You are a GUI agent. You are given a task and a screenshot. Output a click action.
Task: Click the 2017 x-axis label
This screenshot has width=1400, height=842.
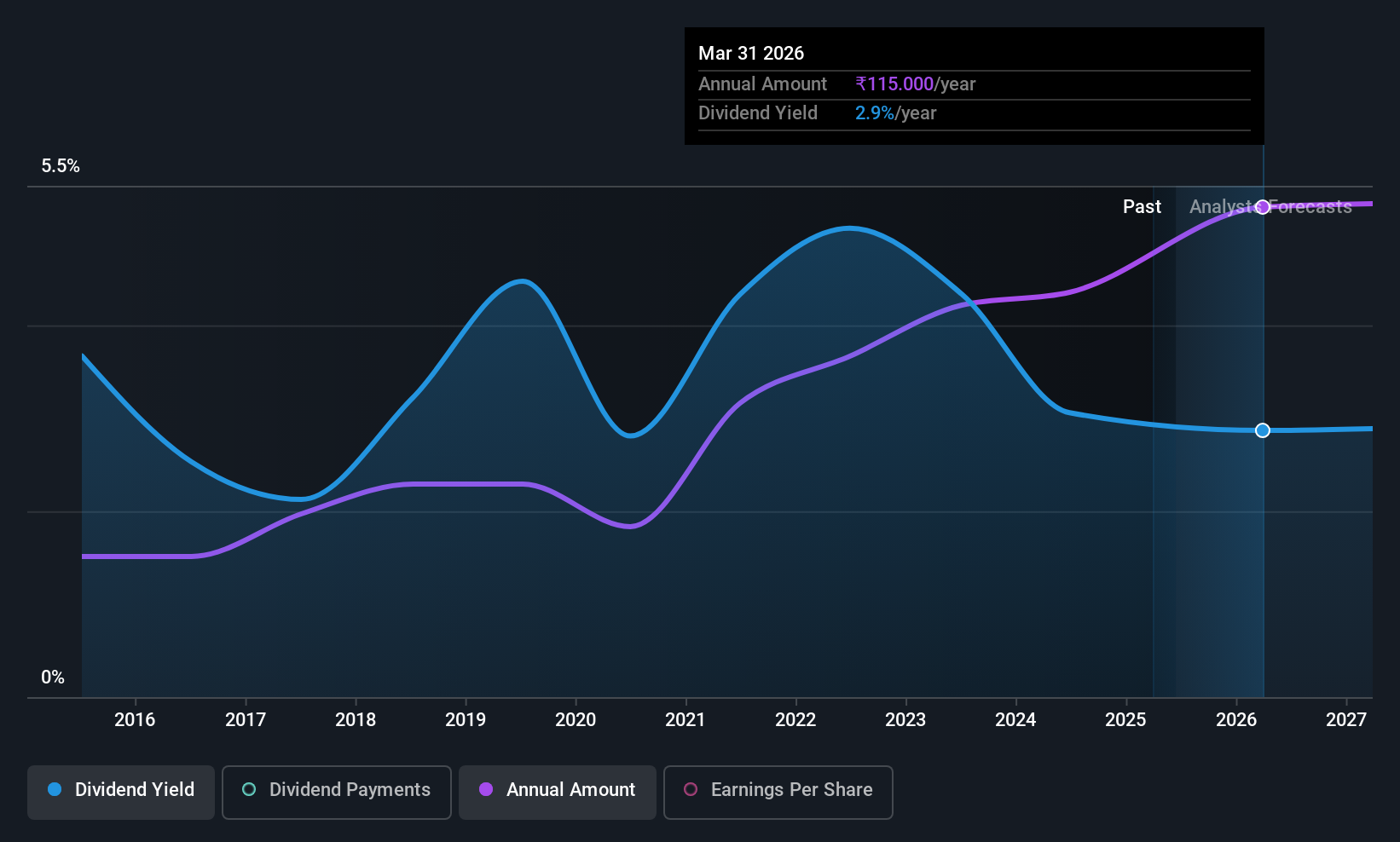click(246, 720)
